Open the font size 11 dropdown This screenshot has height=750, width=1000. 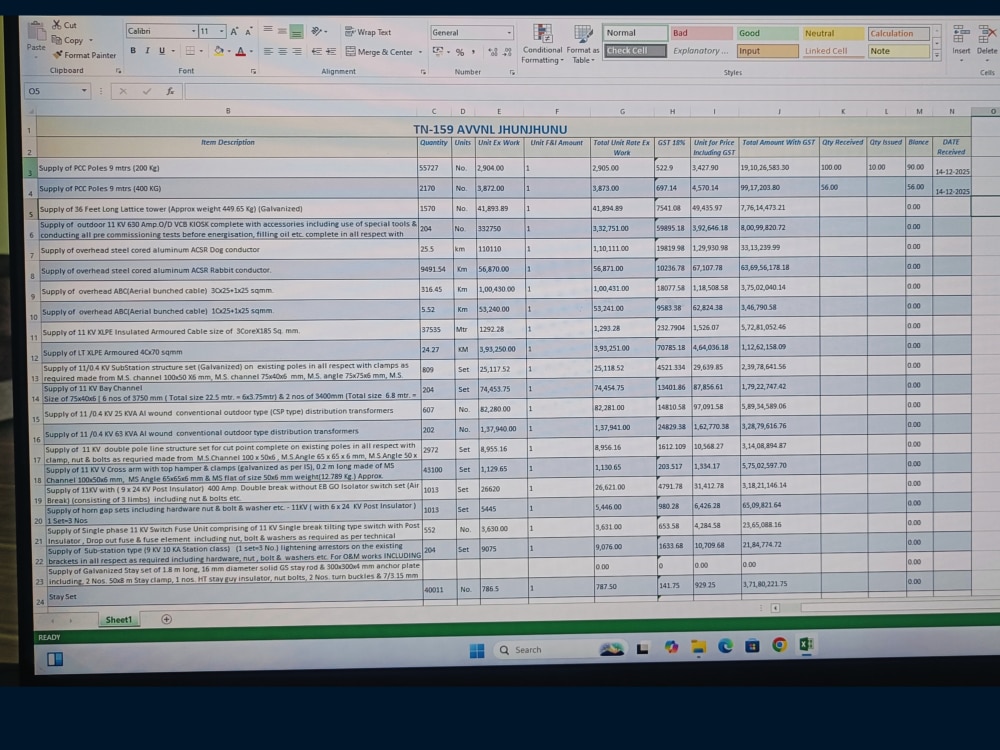[x=221, y=31]
